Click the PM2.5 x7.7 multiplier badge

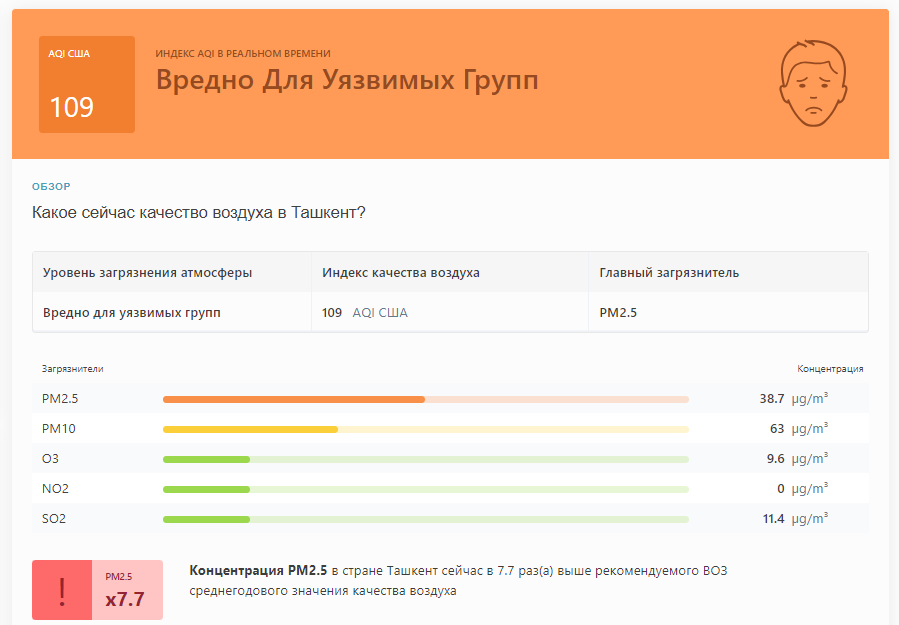tap(127, 590)
